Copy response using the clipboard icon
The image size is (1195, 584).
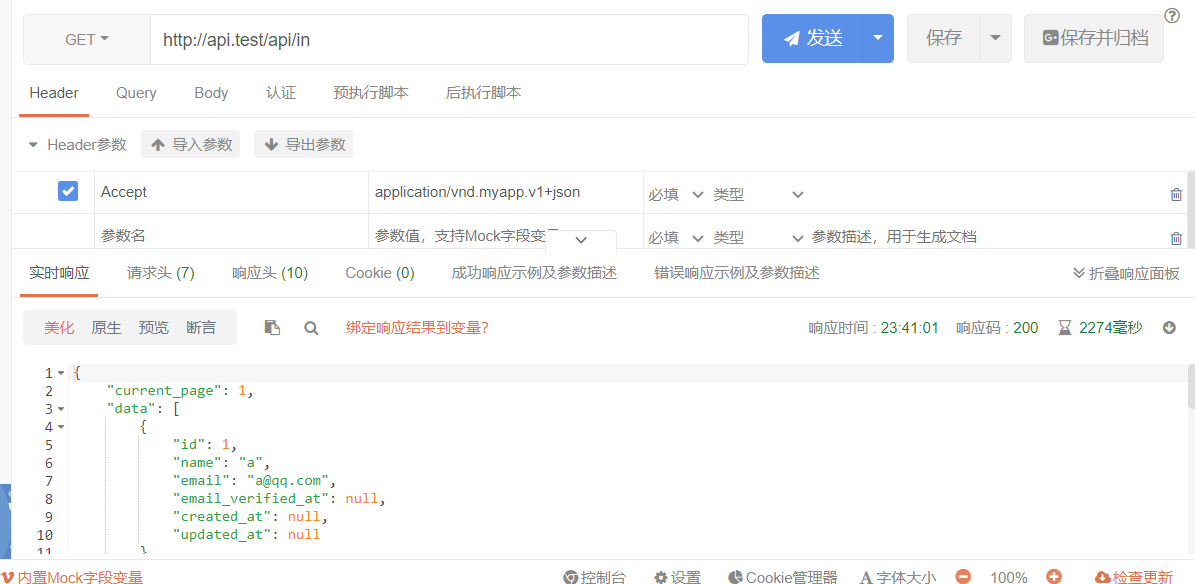coord(272,328)
